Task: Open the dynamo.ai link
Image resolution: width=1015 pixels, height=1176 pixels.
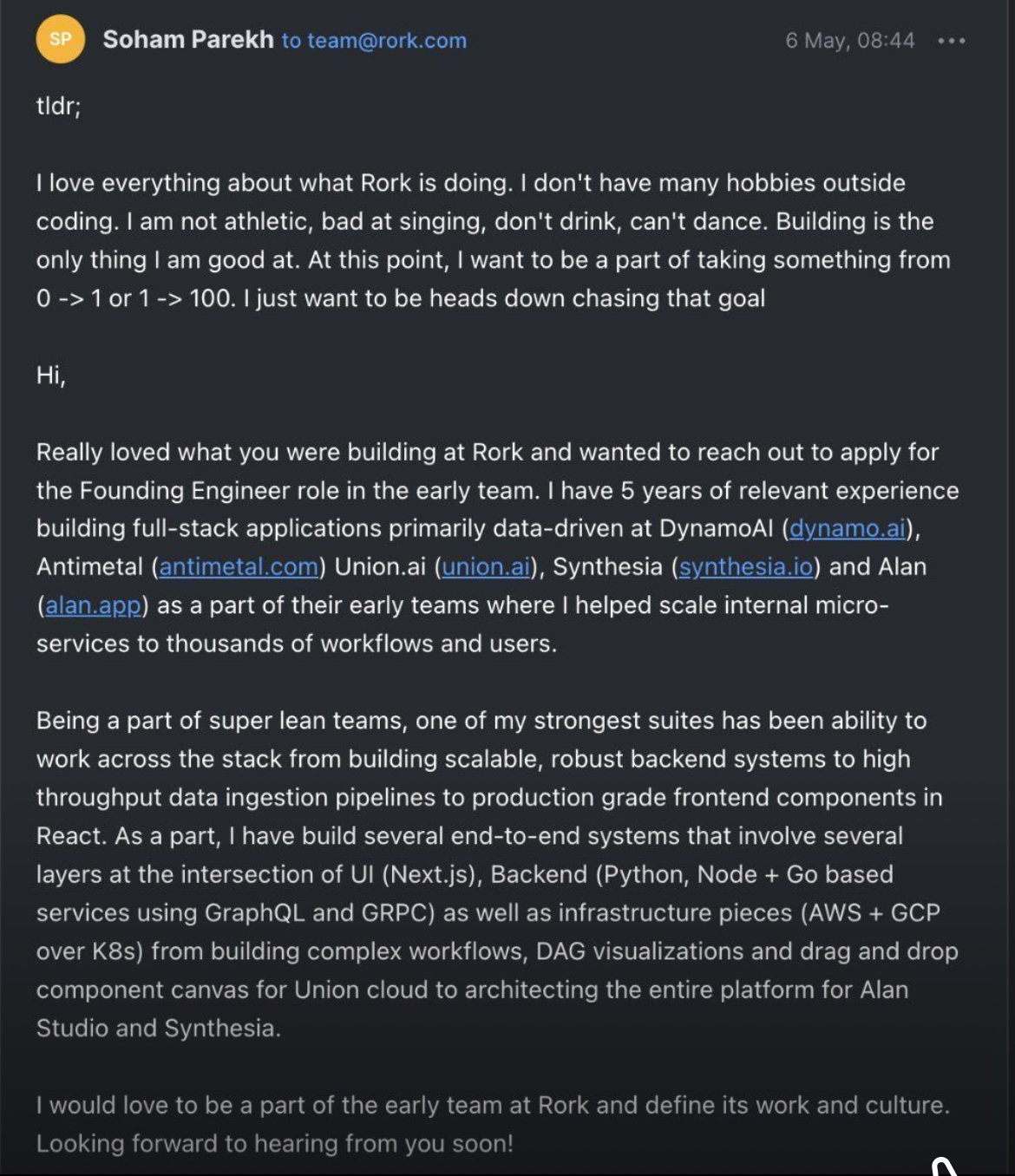Action: point(847,528)
